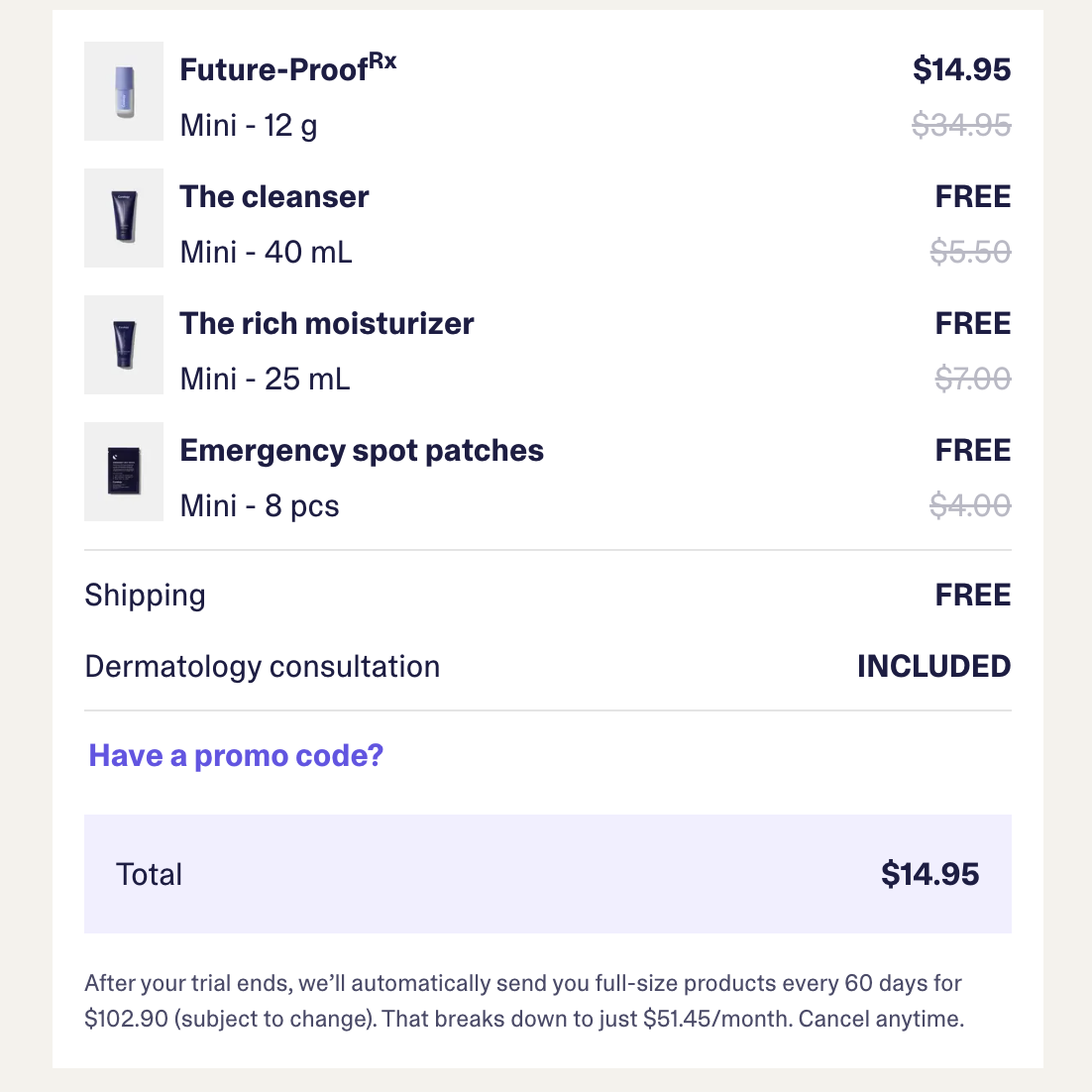The image size is (1092, 1092).
Task: Click the $14.95 Future-Proof price
Action: pyautogui.click(x=961, y=69)
